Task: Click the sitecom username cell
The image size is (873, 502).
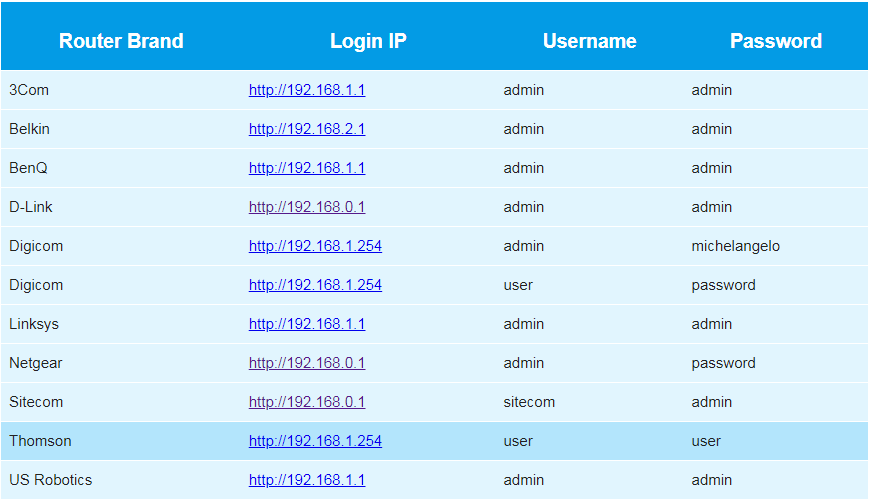Action: tap(529, 402)
